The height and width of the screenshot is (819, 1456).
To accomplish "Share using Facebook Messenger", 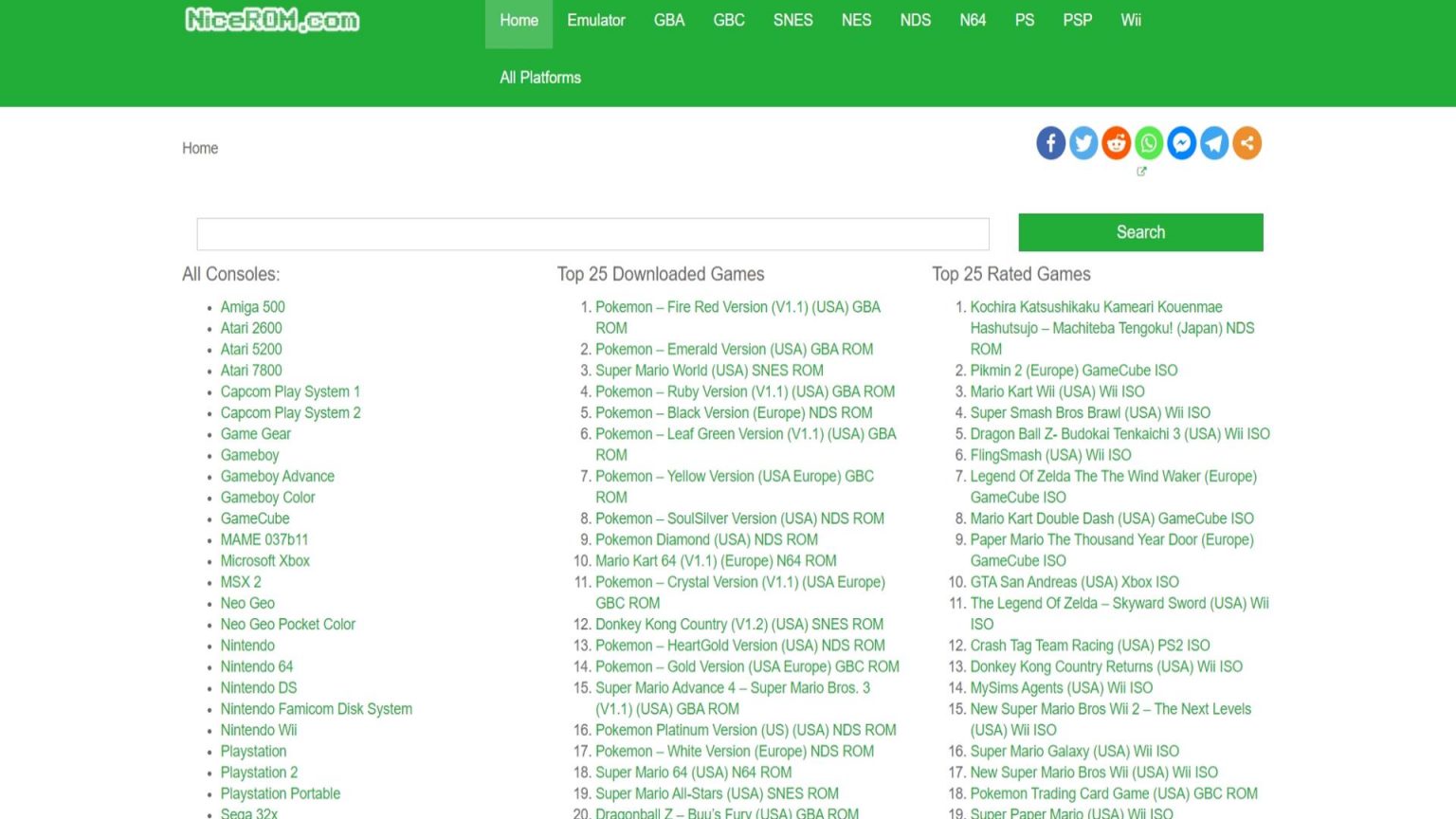I will [x=1181, y=143].
